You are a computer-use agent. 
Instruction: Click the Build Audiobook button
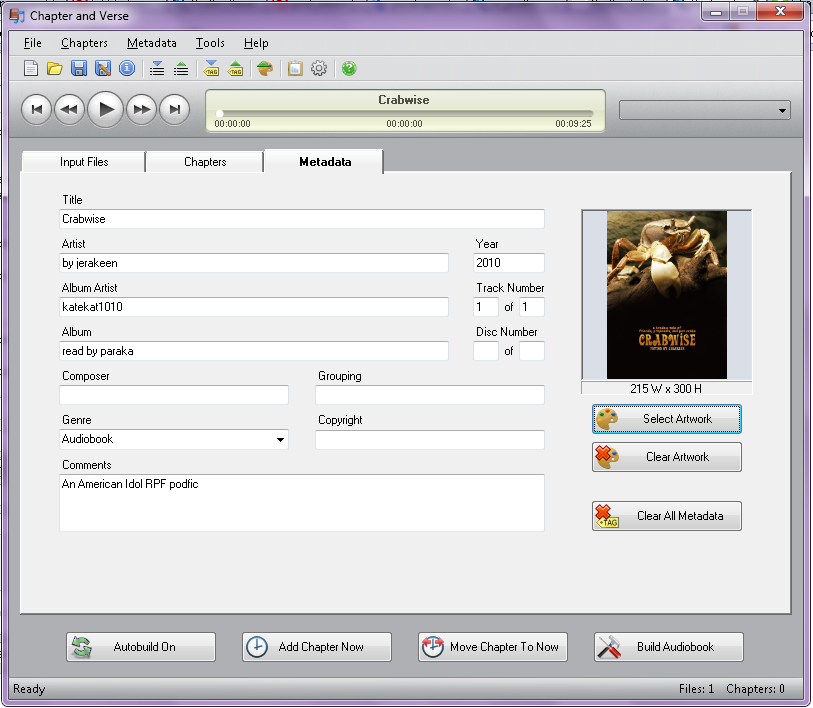668,647
